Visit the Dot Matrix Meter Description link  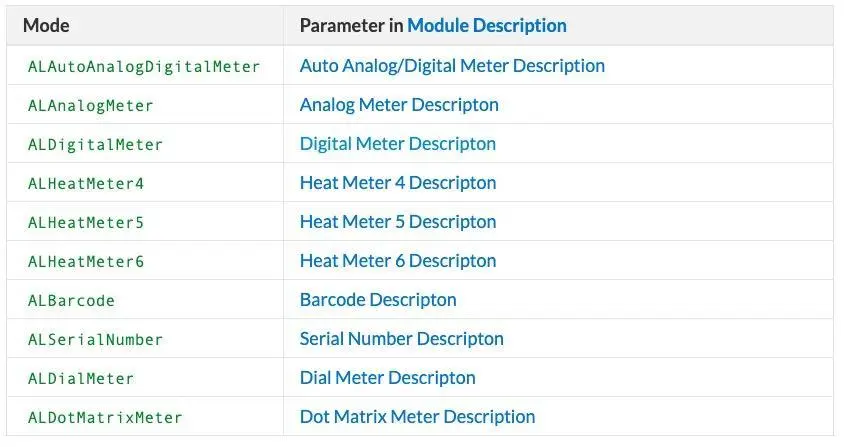pyautogui.click(x=417, y=416)
